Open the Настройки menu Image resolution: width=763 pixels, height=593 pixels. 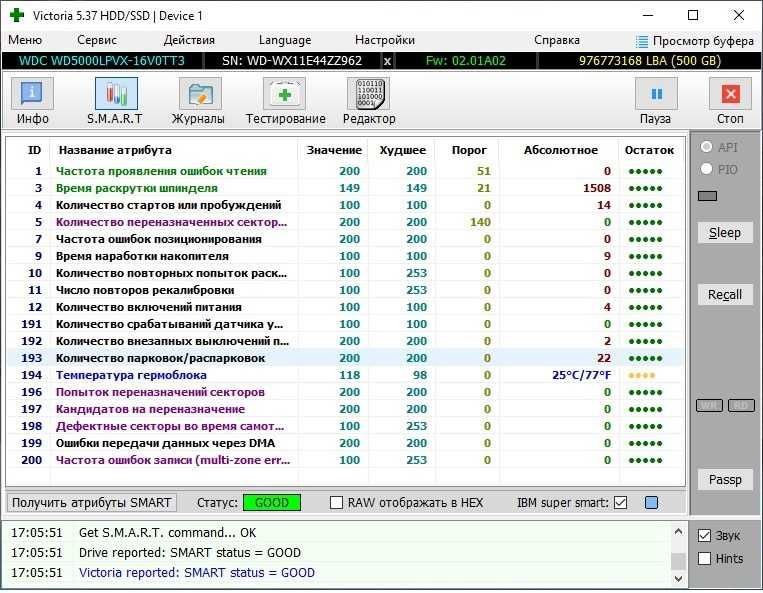click(385, 40)
